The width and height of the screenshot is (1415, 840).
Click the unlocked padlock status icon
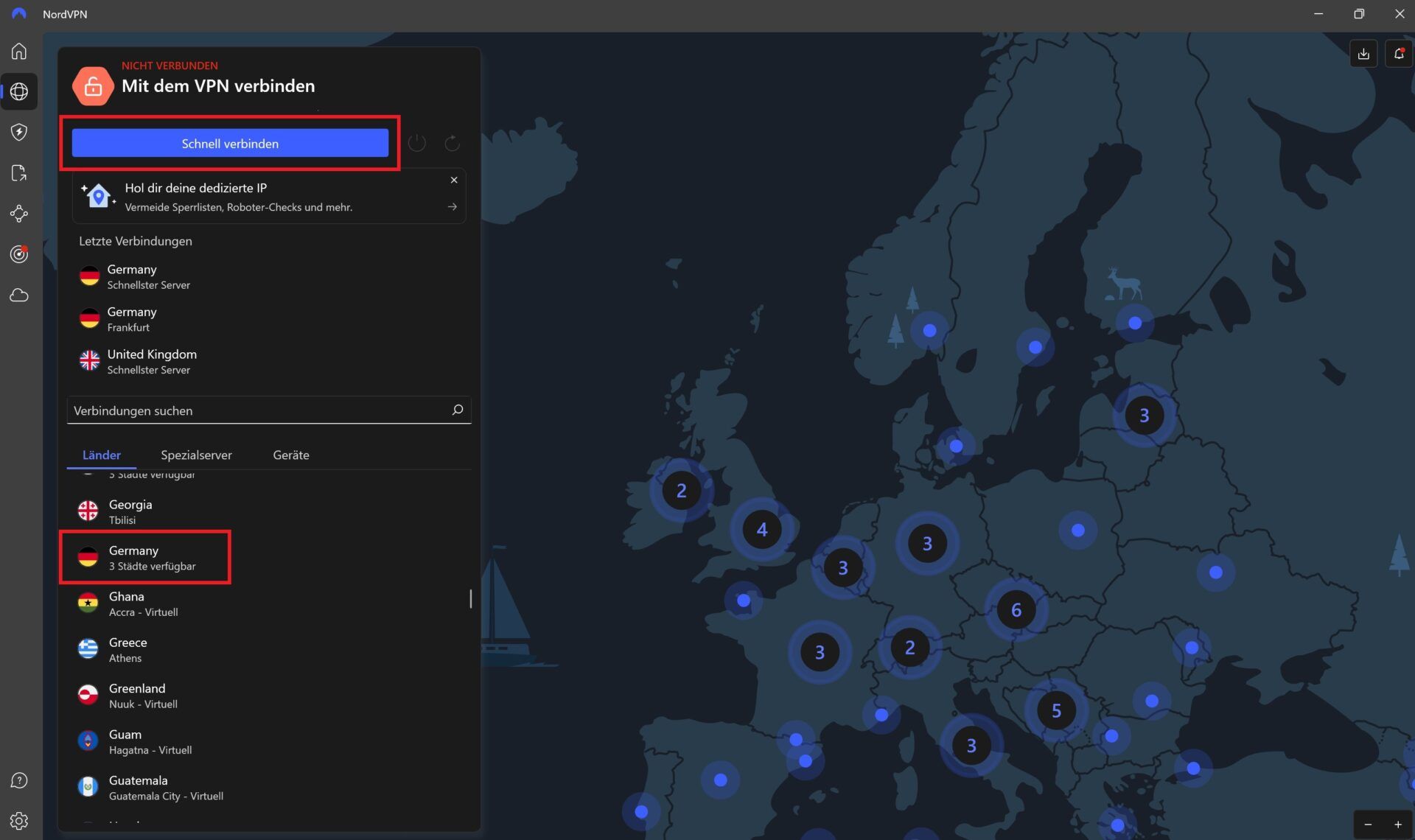(93, 85)
